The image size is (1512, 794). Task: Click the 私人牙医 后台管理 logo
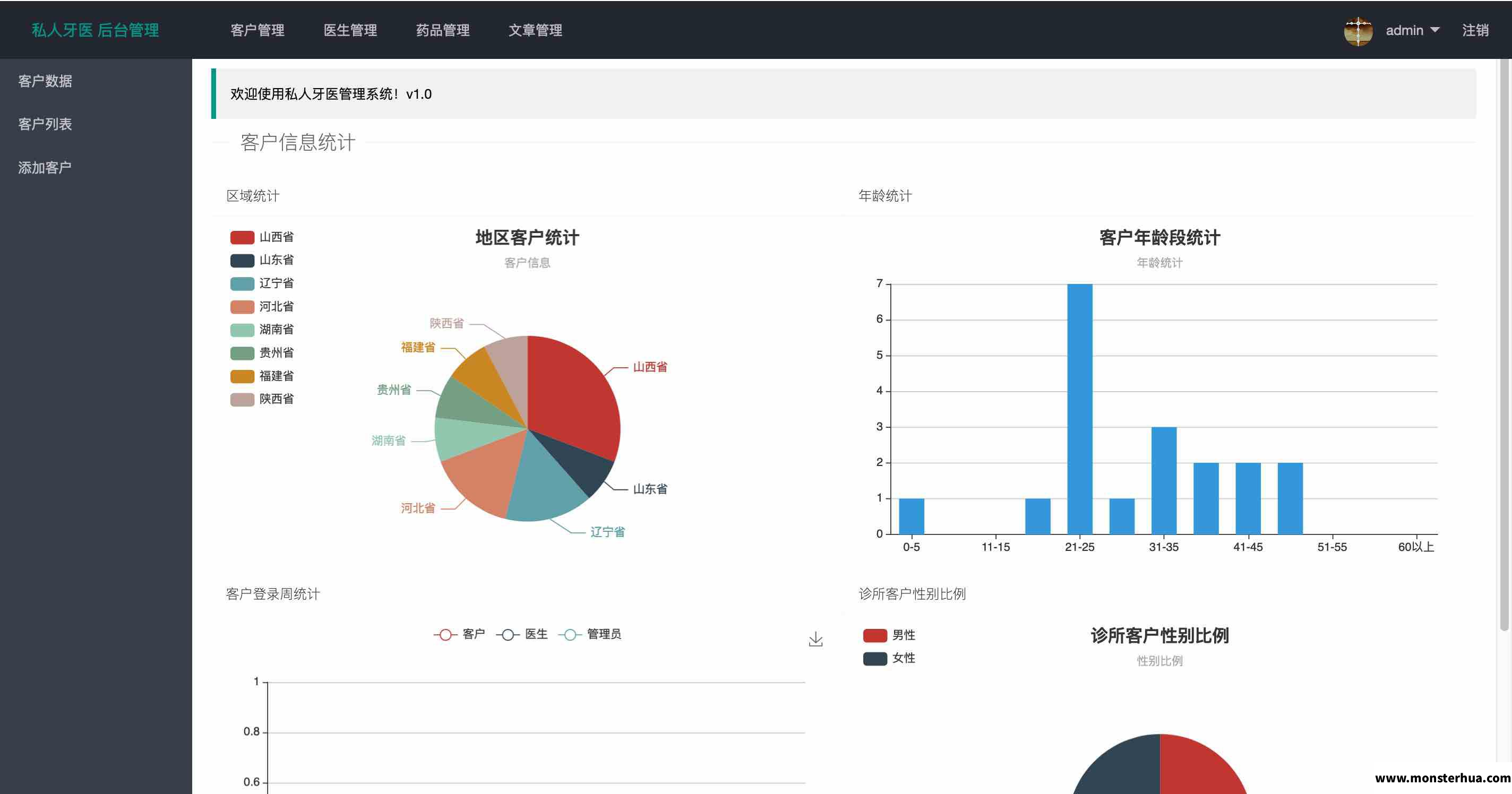point(95,30)
